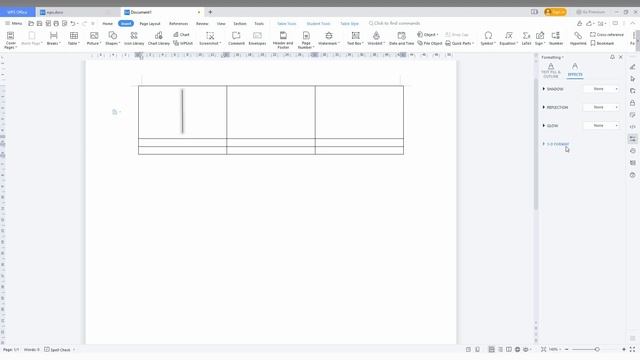Toggle full screen view icon
Image resolution: width=640 pixels, height=360 pixels.
632,349
